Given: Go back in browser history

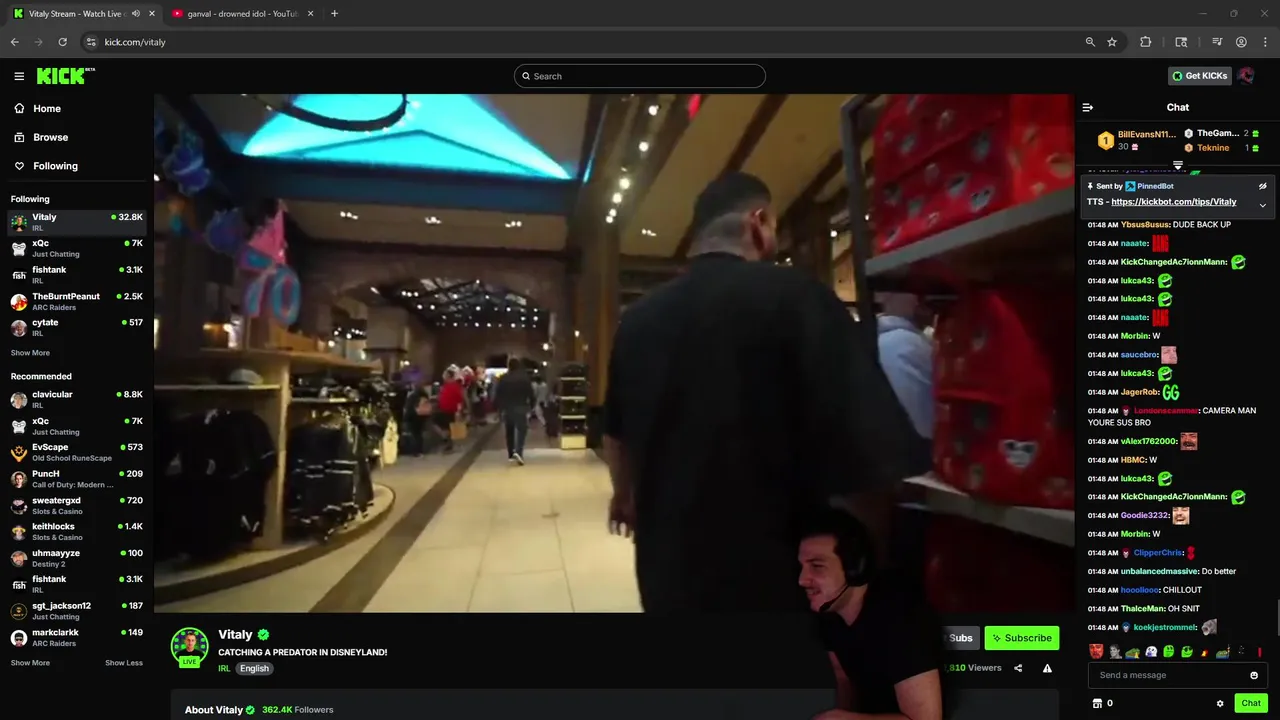Looking at the screenshot, I should [14, 42].
